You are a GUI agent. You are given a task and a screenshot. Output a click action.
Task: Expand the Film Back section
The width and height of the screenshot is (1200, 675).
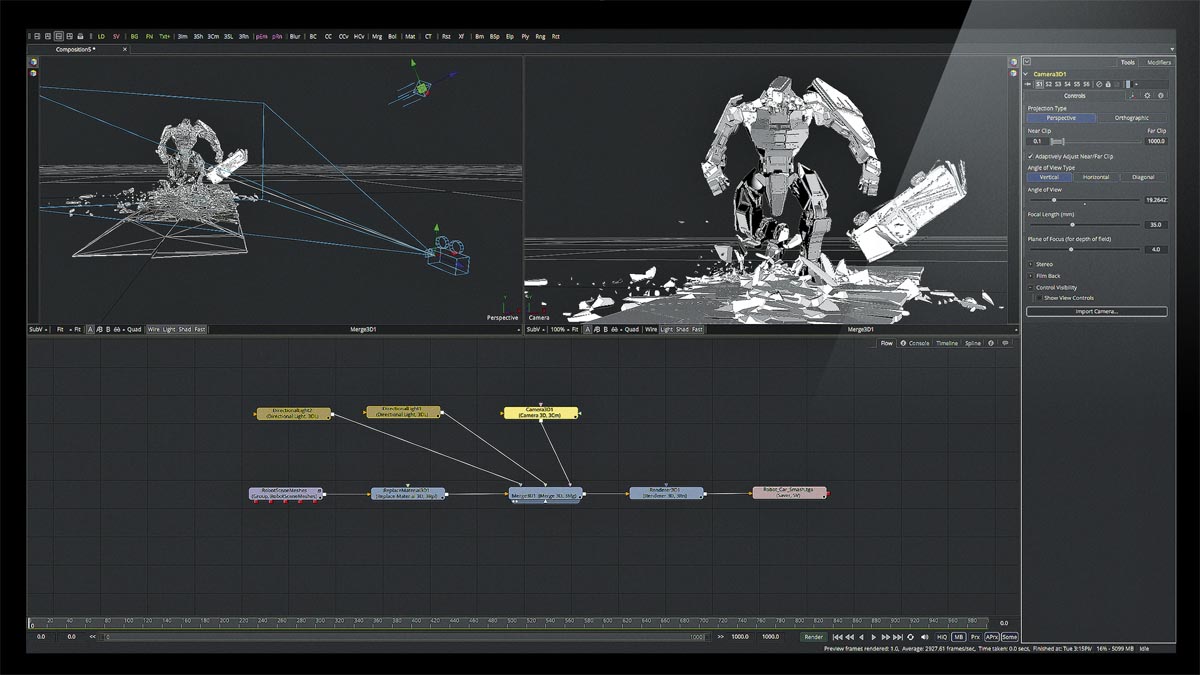click(x=1031, y=276)
